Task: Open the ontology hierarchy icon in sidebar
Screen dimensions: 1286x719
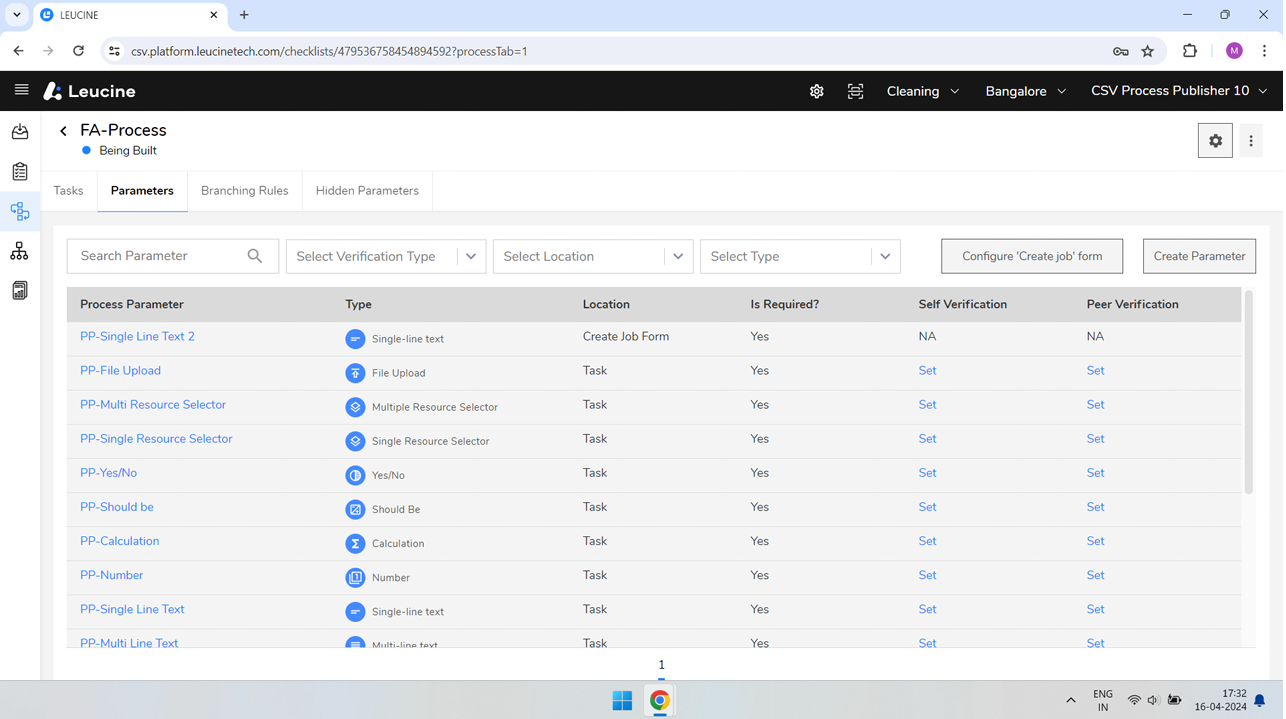Action: tap(20, 251)
